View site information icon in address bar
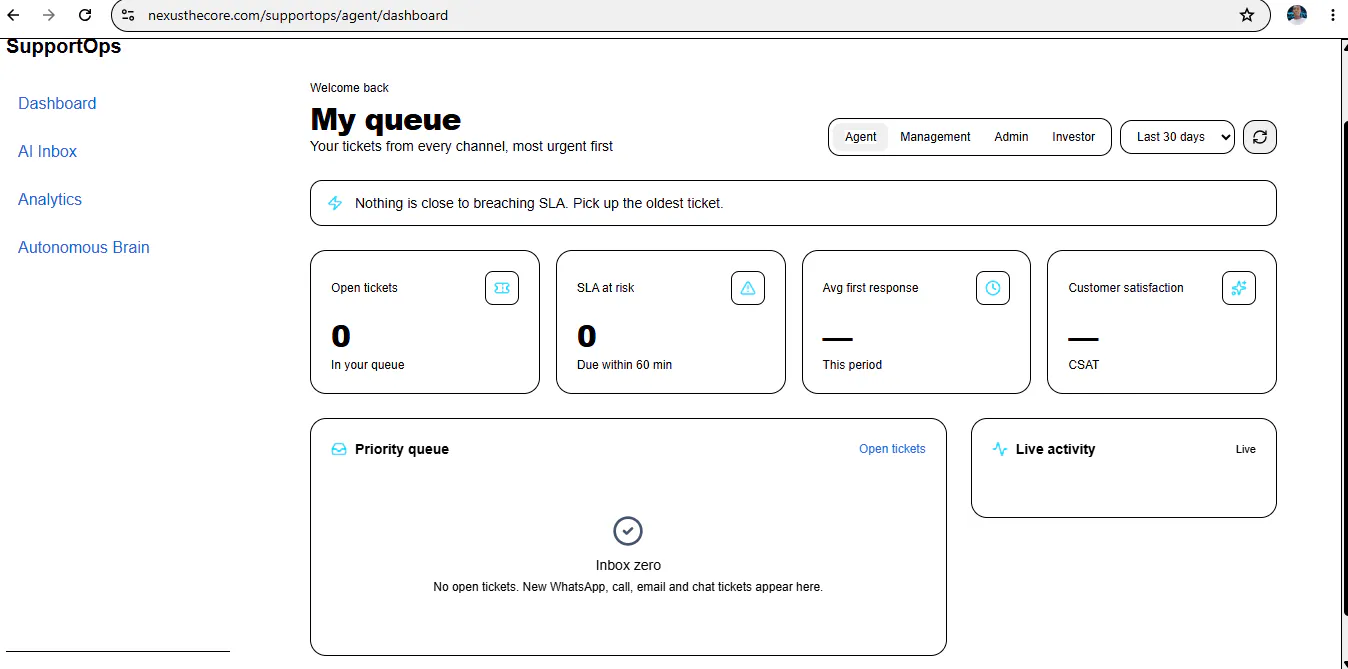Screen dimensions: 1348x669 point(128,15)
